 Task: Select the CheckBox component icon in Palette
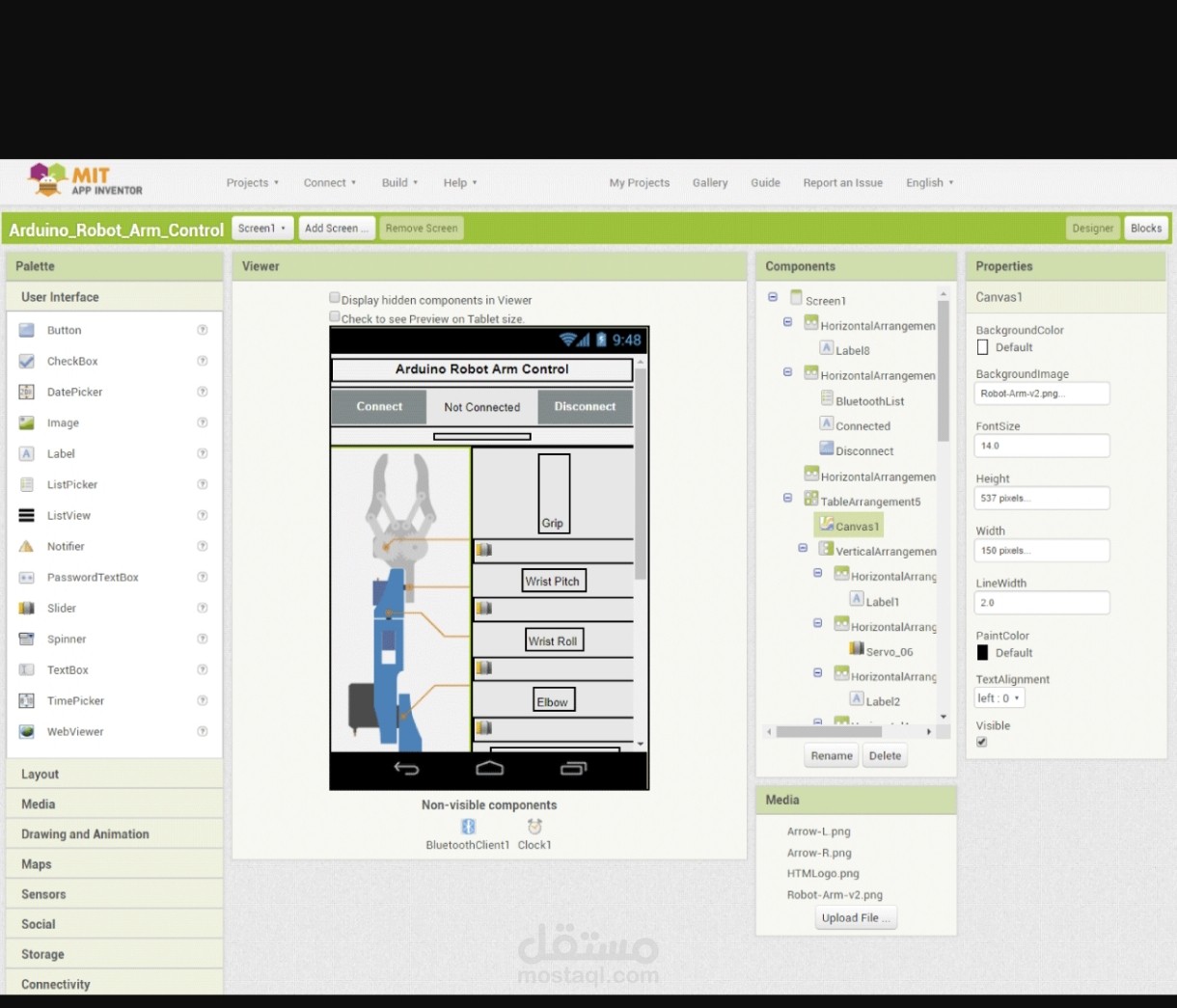point(27,361)
